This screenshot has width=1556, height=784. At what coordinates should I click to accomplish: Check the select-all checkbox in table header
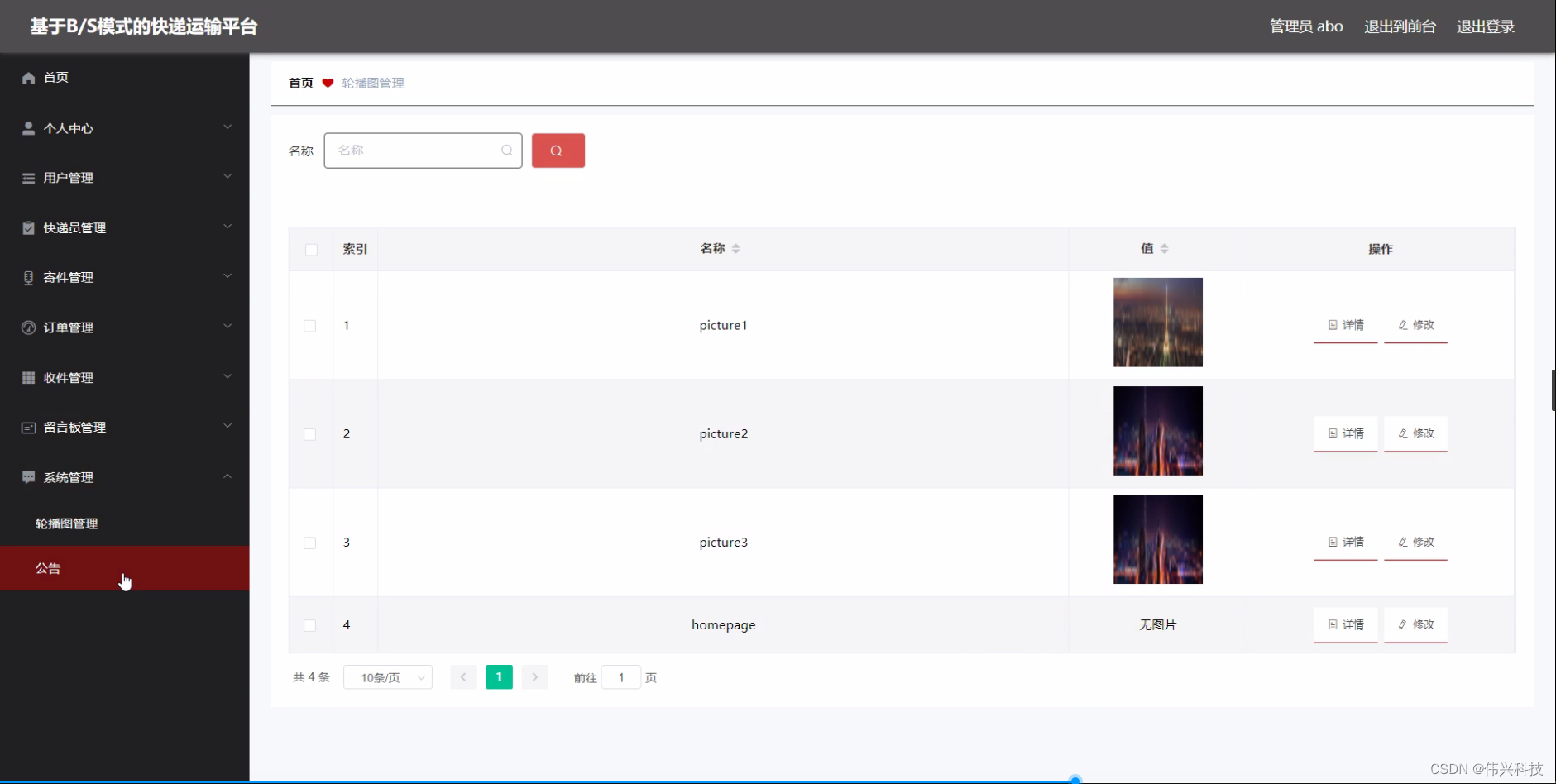pyautogui.click(x=310, y=249)
